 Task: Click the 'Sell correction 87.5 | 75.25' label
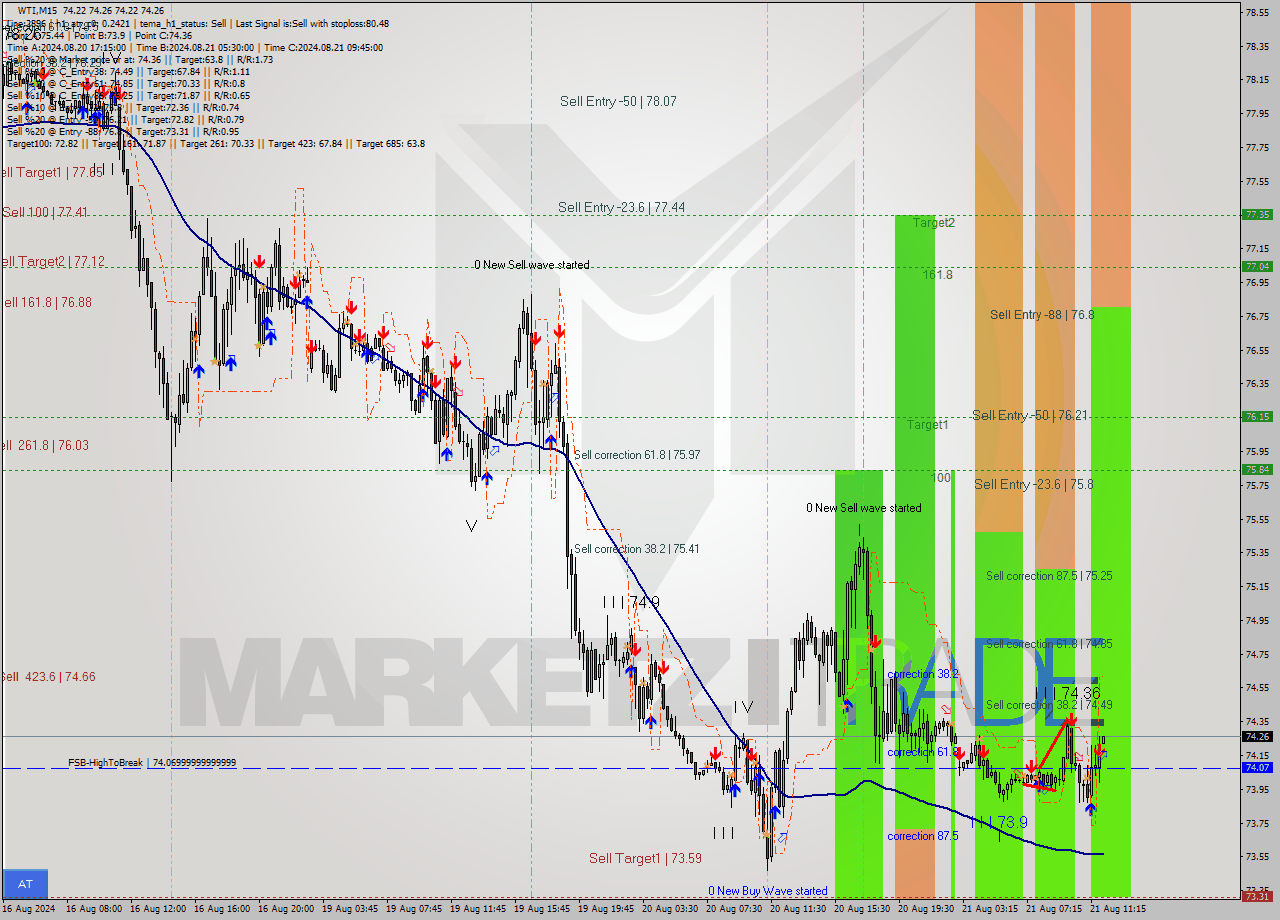1049,576
